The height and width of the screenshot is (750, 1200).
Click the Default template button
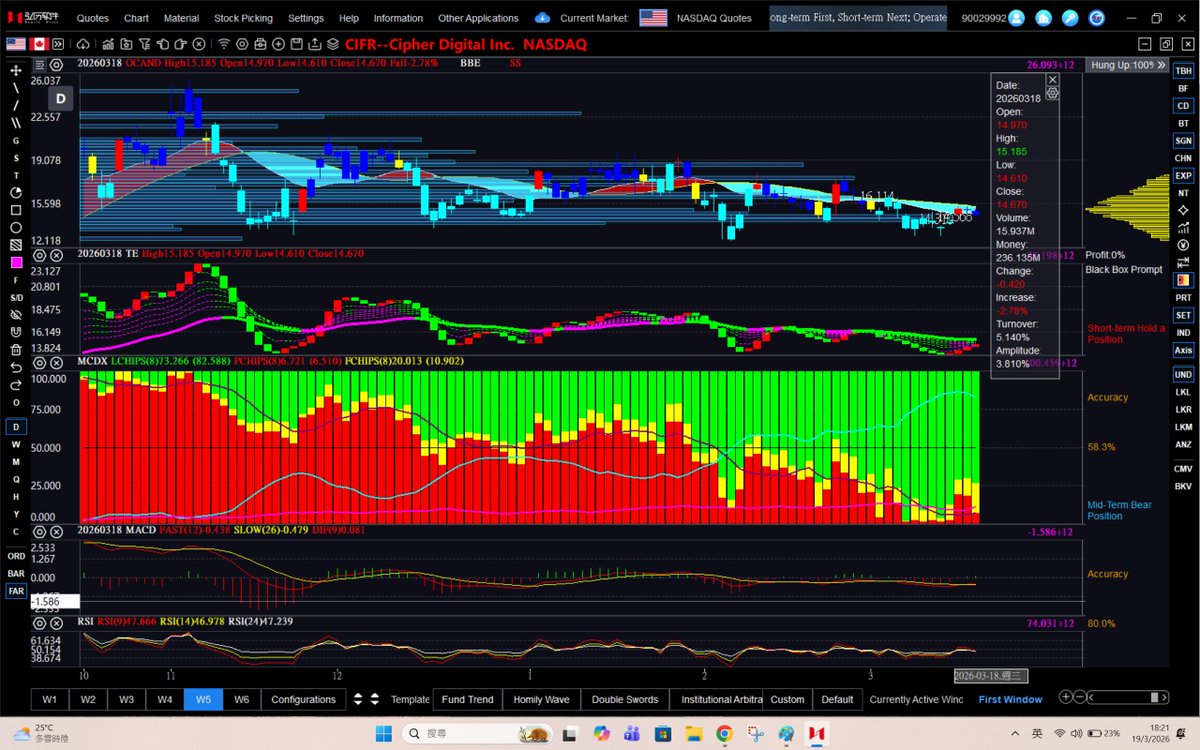point(837,699)
